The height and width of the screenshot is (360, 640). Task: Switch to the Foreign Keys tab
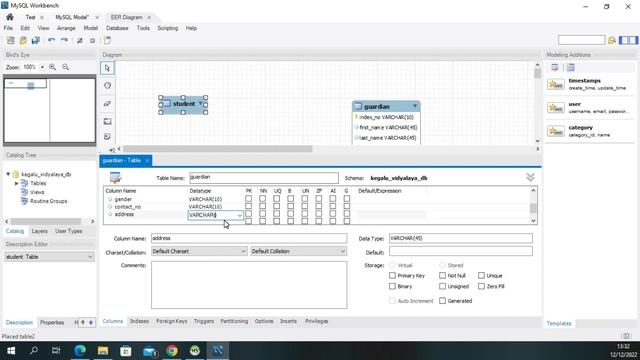(x=171, y=321)
